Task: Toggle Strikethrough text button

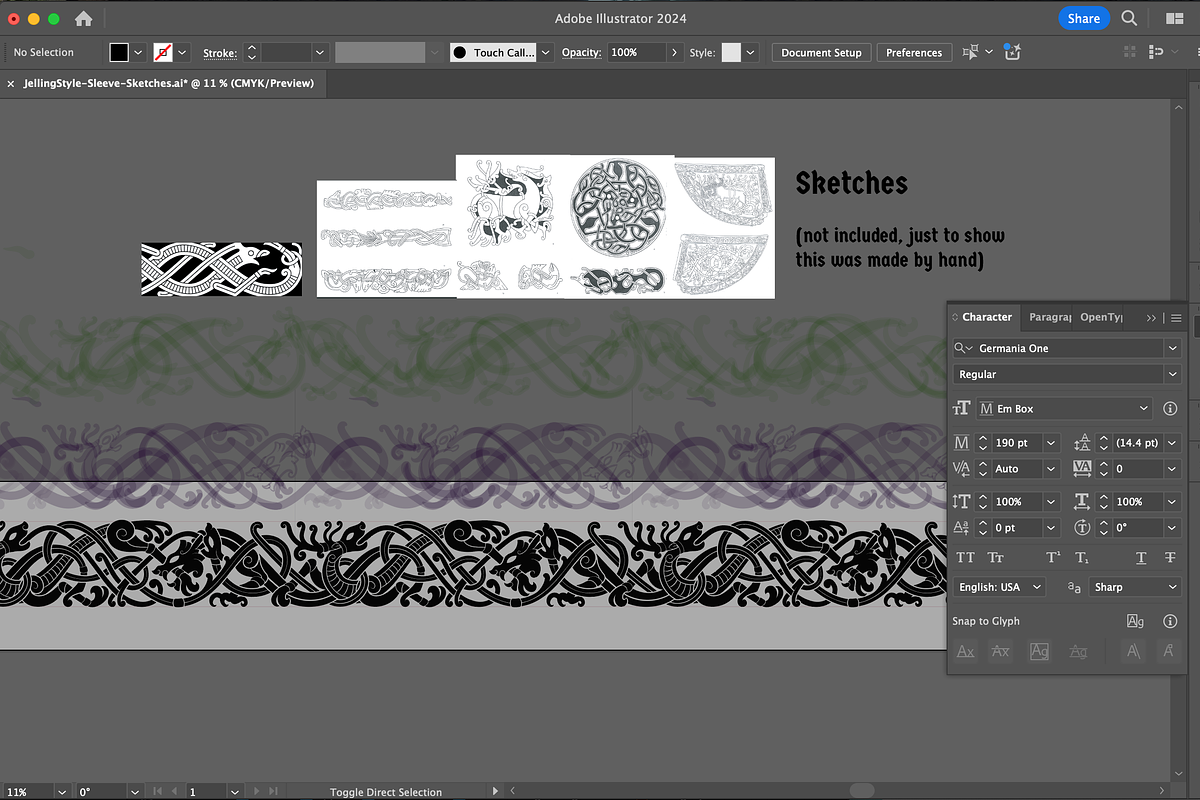Action: [x=1170, y=557]
